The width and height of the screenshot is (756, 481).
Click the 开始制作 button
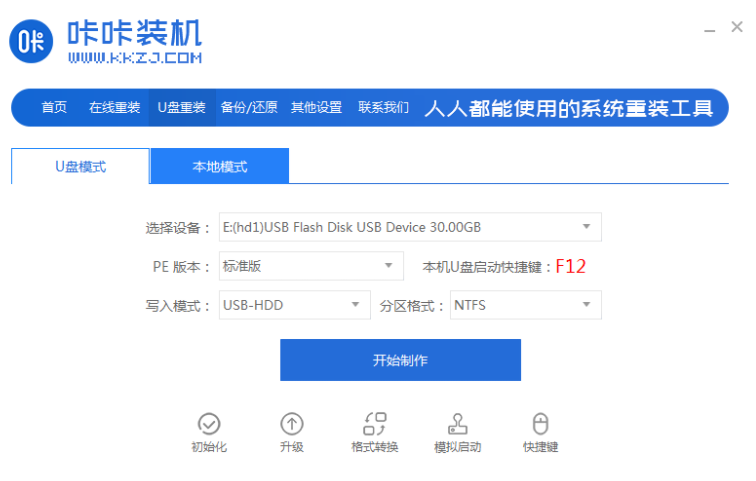click(400, 360)
